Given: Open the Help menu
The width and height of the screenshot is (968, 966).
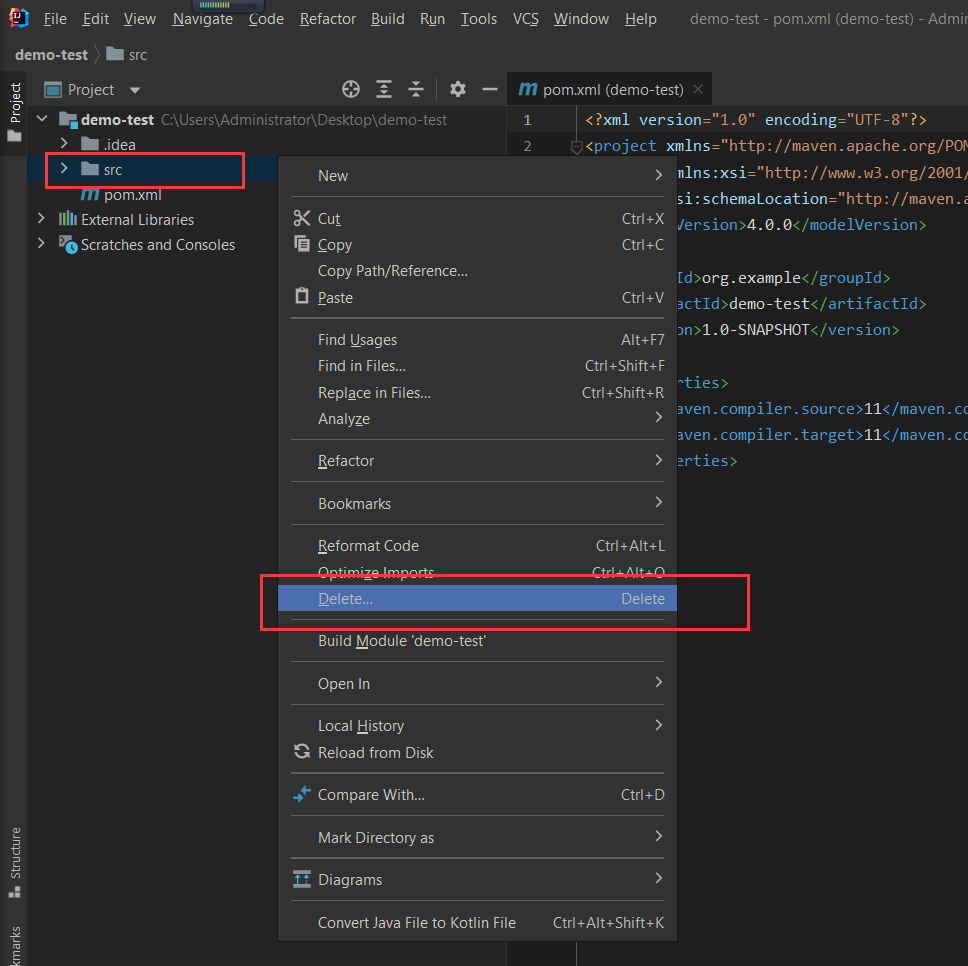Looking at the screenshot, I should [640, 19].
